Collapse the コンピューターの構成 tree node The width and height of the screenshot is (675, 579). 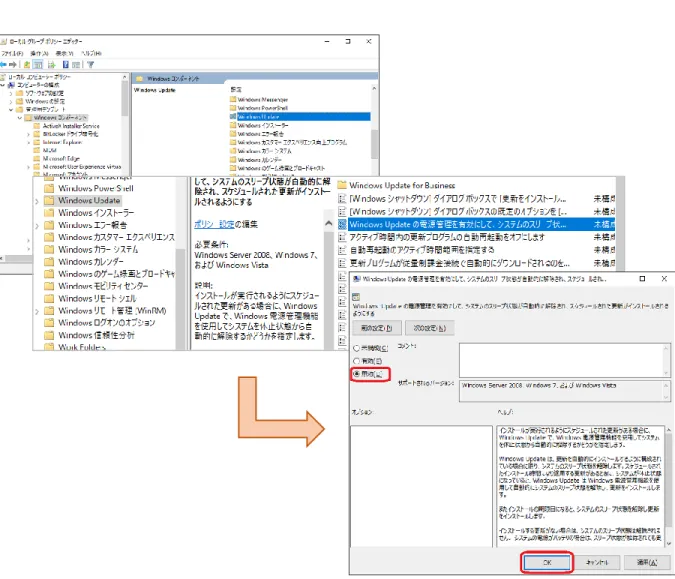tap(3, 85)
